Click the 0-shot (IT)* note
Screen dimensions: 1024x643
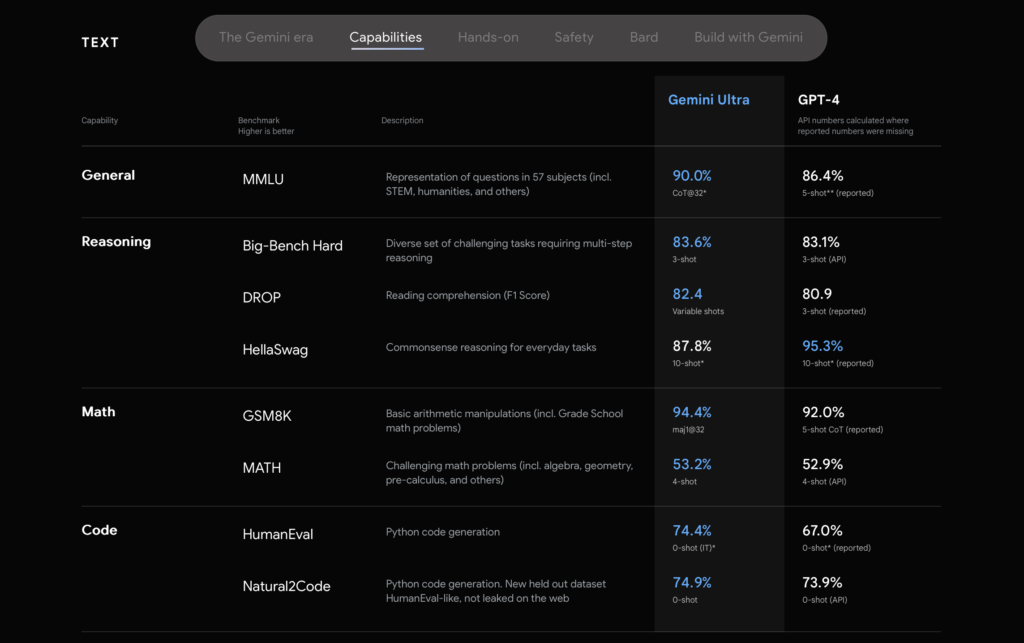[x=694, y=548]
